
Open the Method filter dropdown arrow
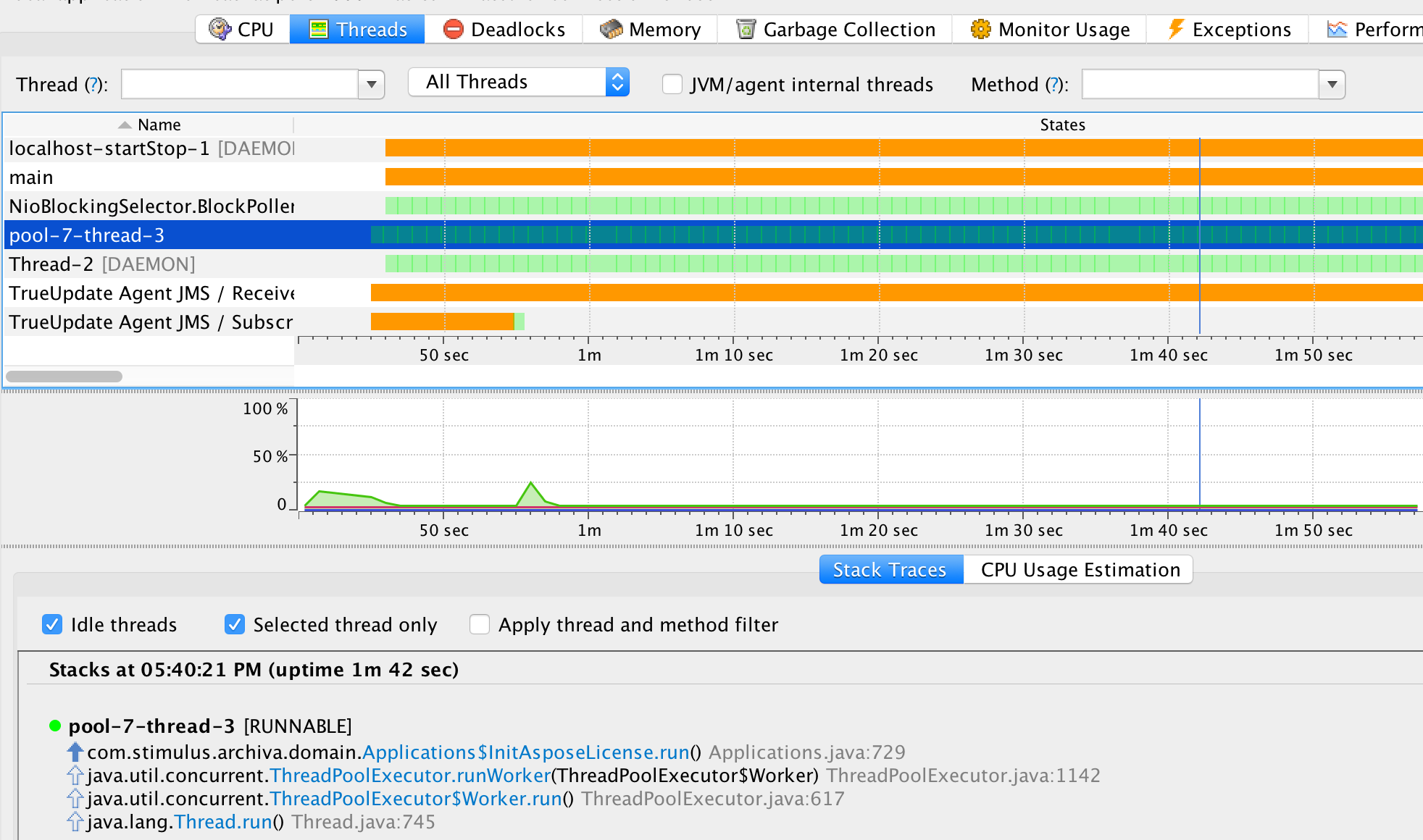point(1332,85)
